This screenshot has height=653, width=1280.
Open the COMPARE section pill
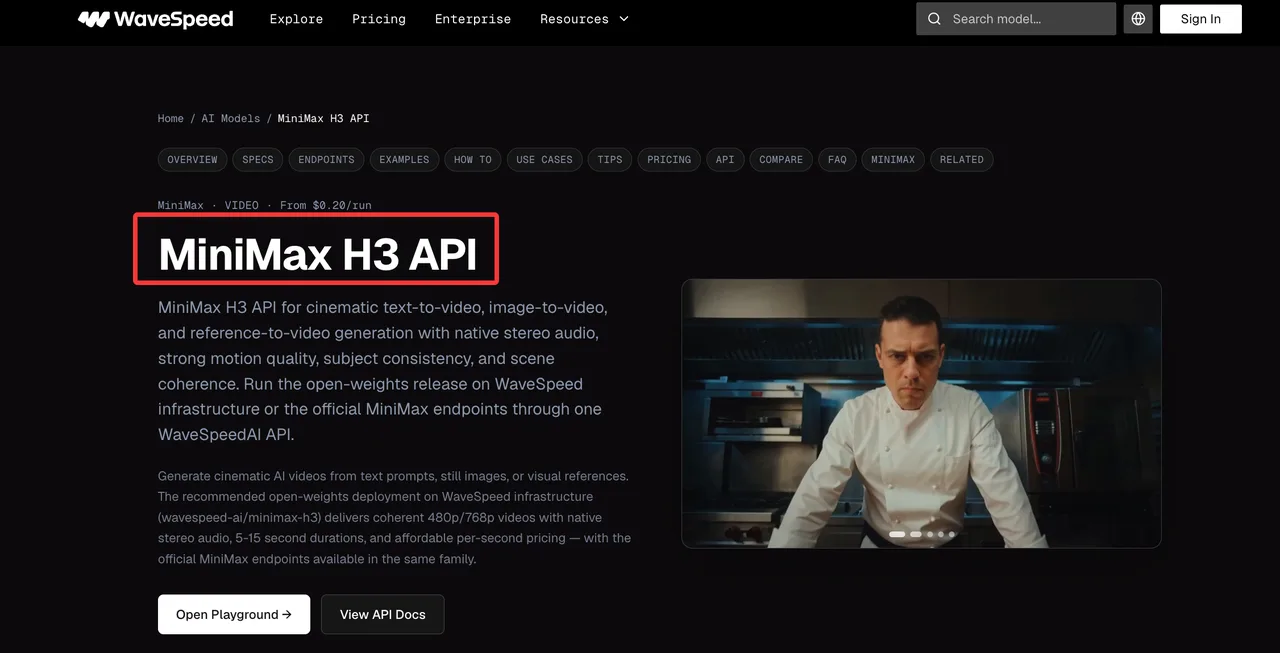click(781, 159)
